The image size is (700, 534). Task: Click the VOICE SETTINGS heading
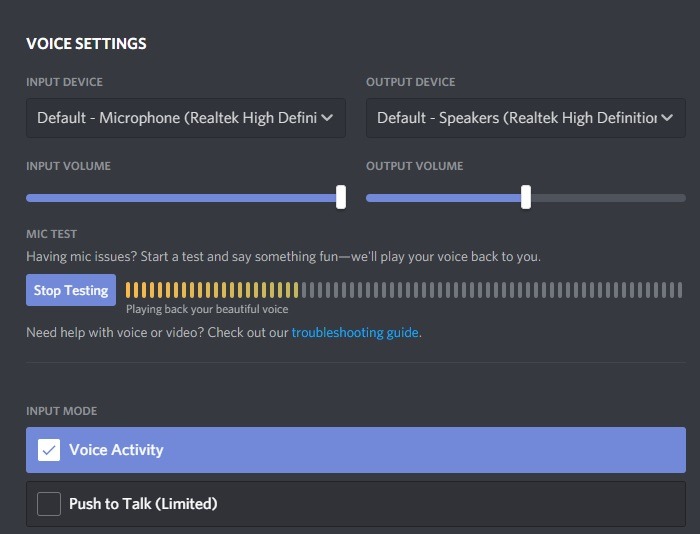[86, 44]
